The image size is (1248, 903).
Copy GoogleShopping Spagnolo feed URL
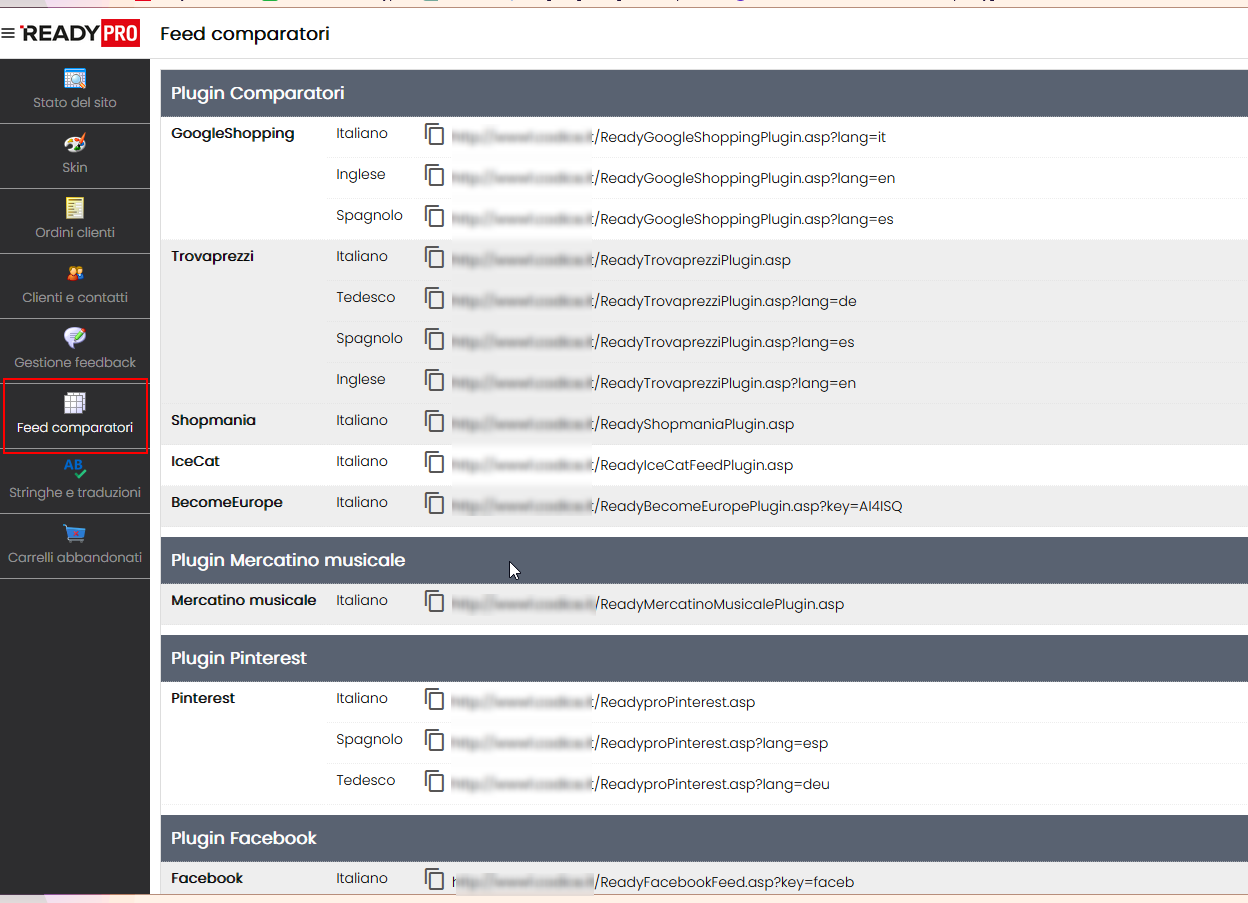pos(434,217)
